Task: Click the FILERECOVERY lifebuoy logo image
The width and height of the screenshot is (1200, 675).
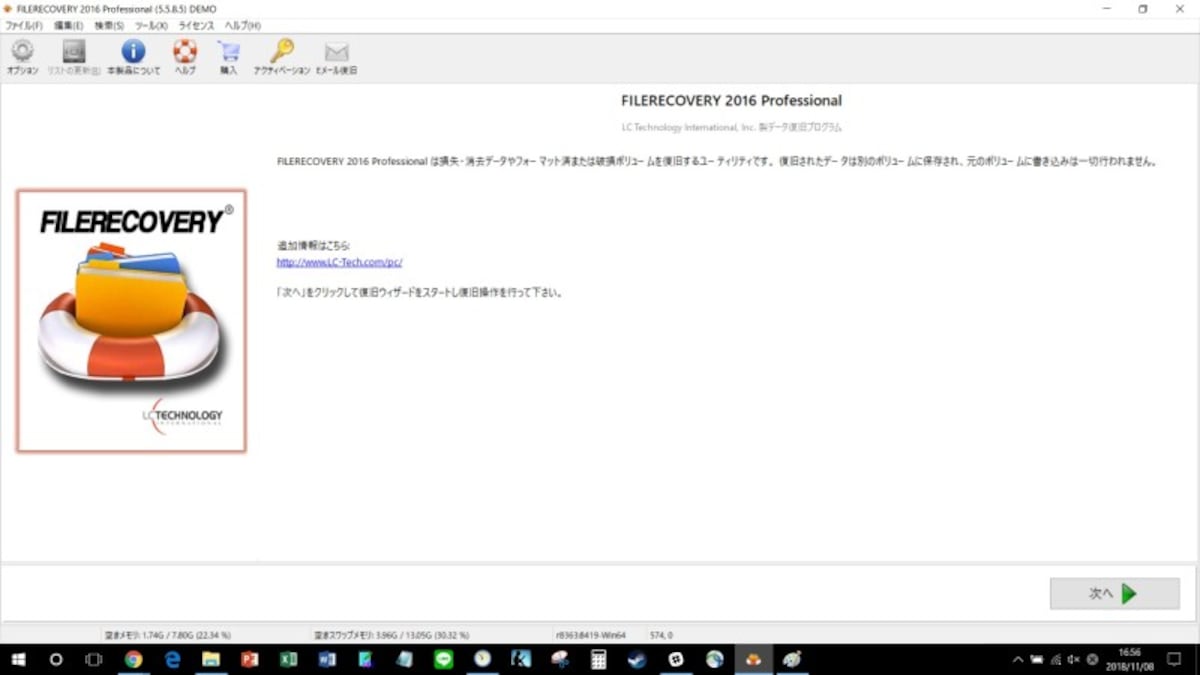Action: (131, 321)
